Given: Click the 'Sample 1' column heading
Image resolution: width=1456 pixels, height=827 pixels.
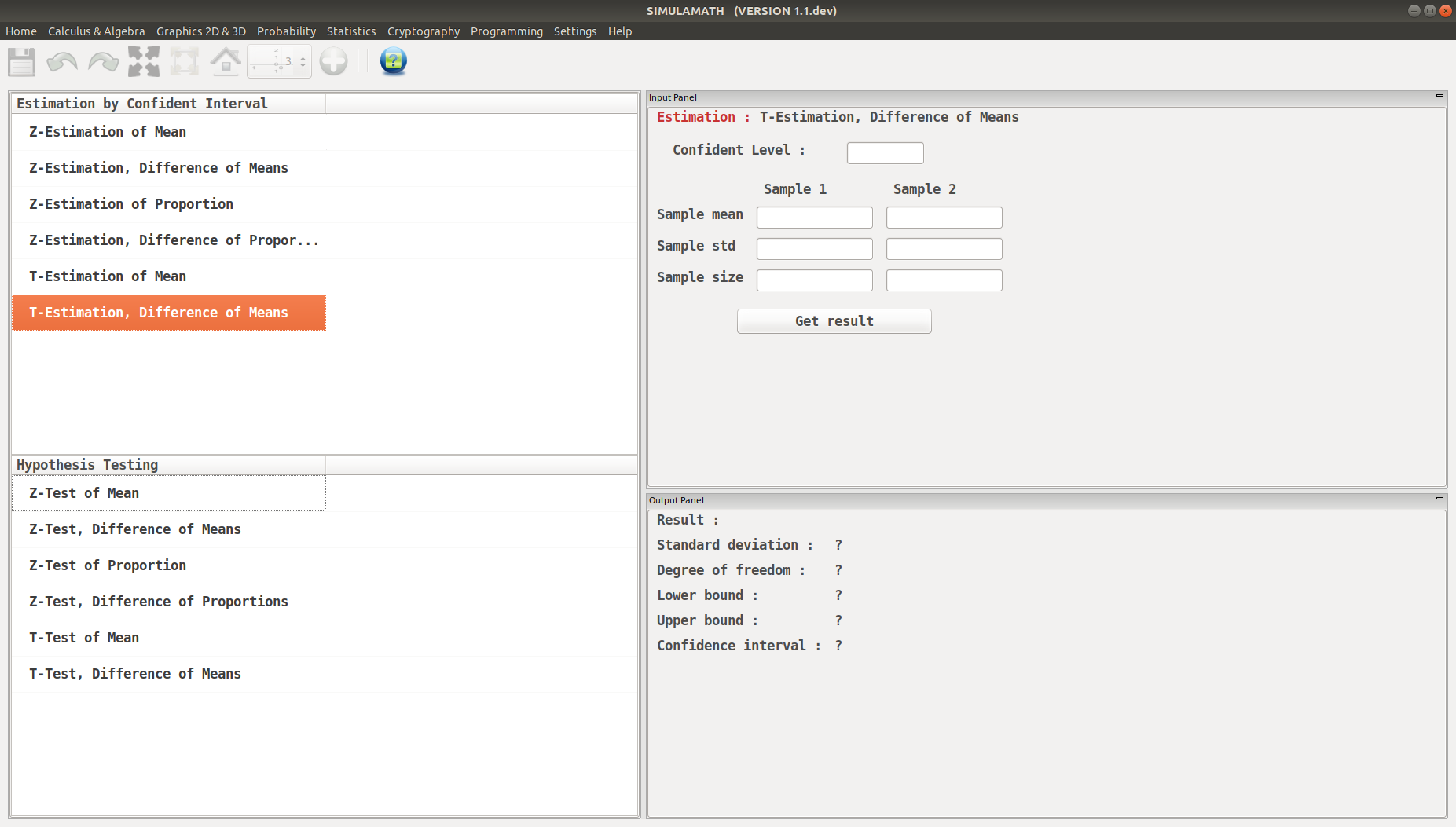Looking at the screenshot, I should (x=795, y=189).
